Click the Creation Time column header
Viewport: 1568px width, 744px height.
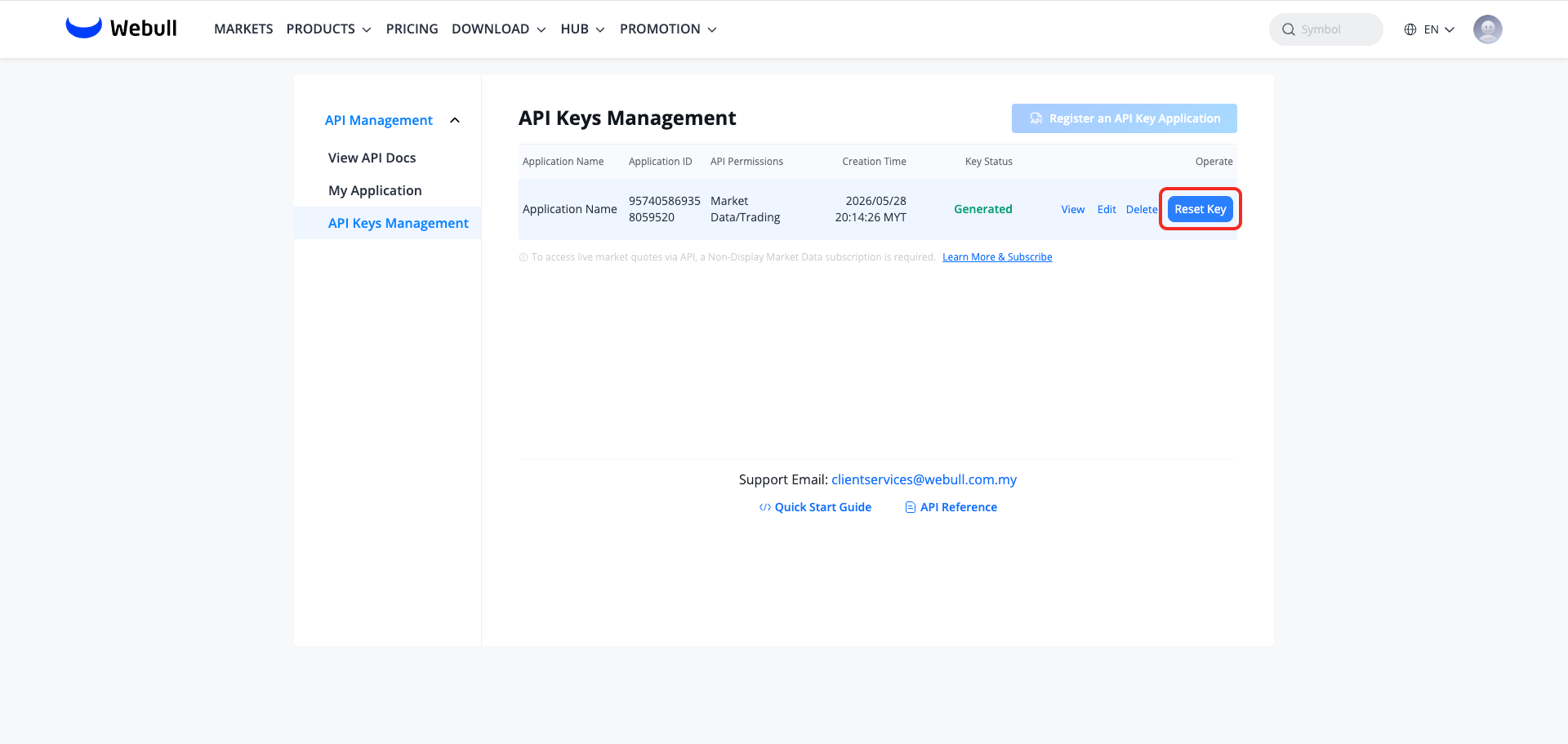875,162
